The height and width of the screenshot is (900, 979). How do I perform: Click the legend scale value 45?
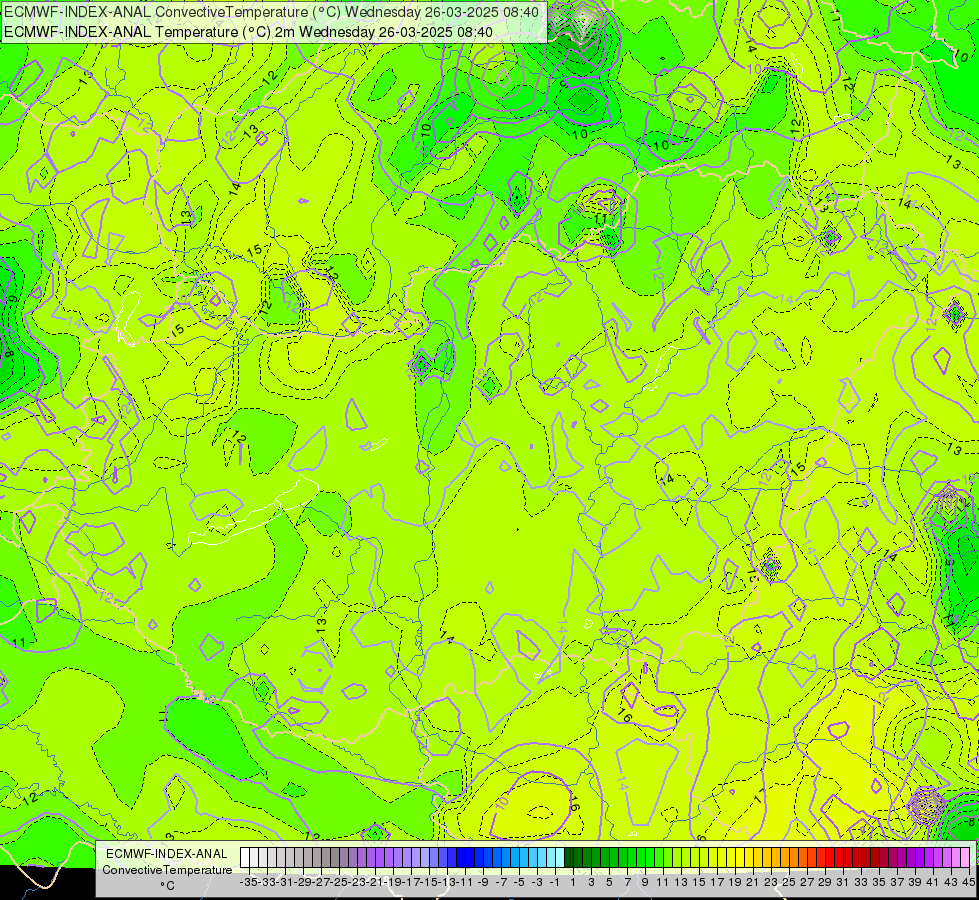coord(968,882)
